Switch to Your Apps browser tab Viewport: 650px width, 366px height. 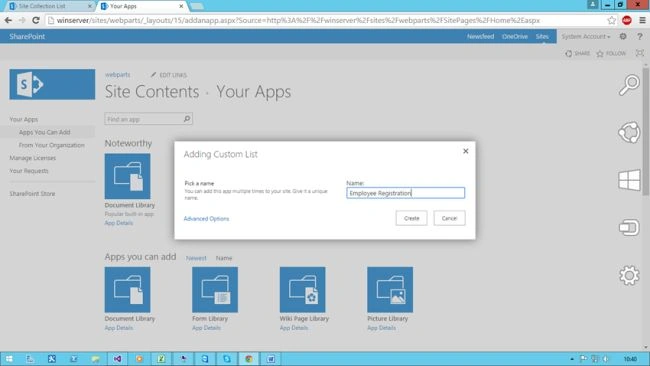tap(140, 6)
